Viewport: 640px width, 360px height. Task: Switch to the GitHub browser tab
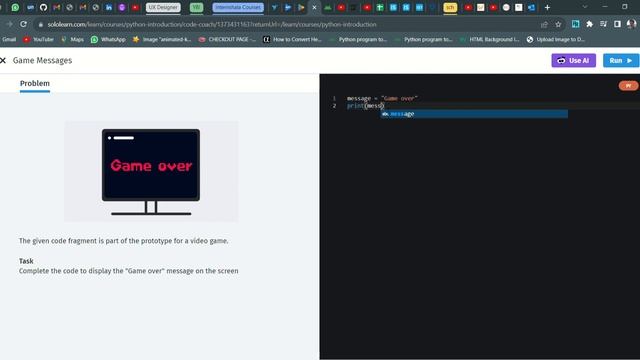[43, 7]
